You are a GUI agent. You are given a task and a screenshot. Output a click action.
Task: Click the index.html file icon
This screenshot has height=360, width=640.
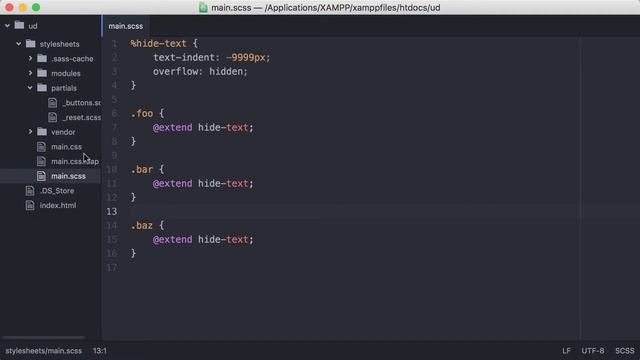[30, 205]
